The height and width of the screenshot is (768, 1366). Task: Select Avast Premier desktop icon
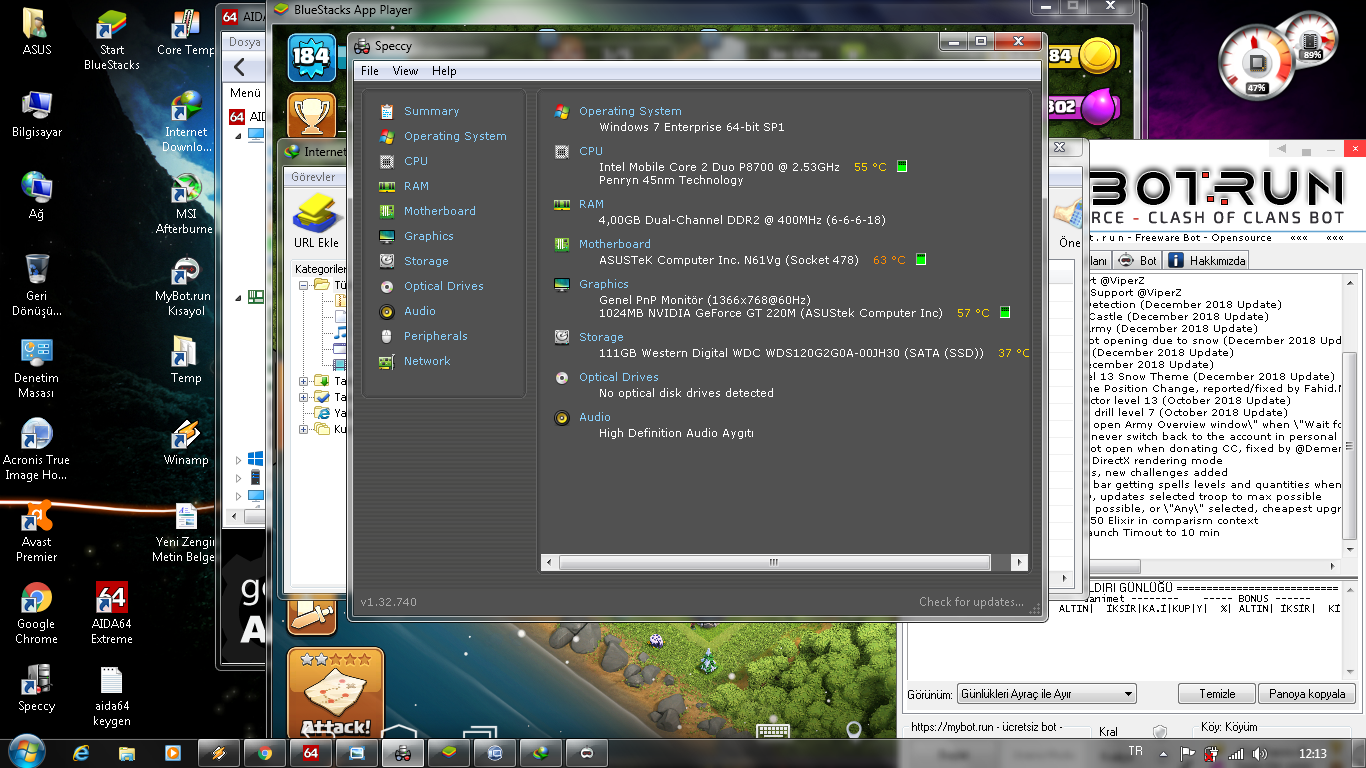37,530
